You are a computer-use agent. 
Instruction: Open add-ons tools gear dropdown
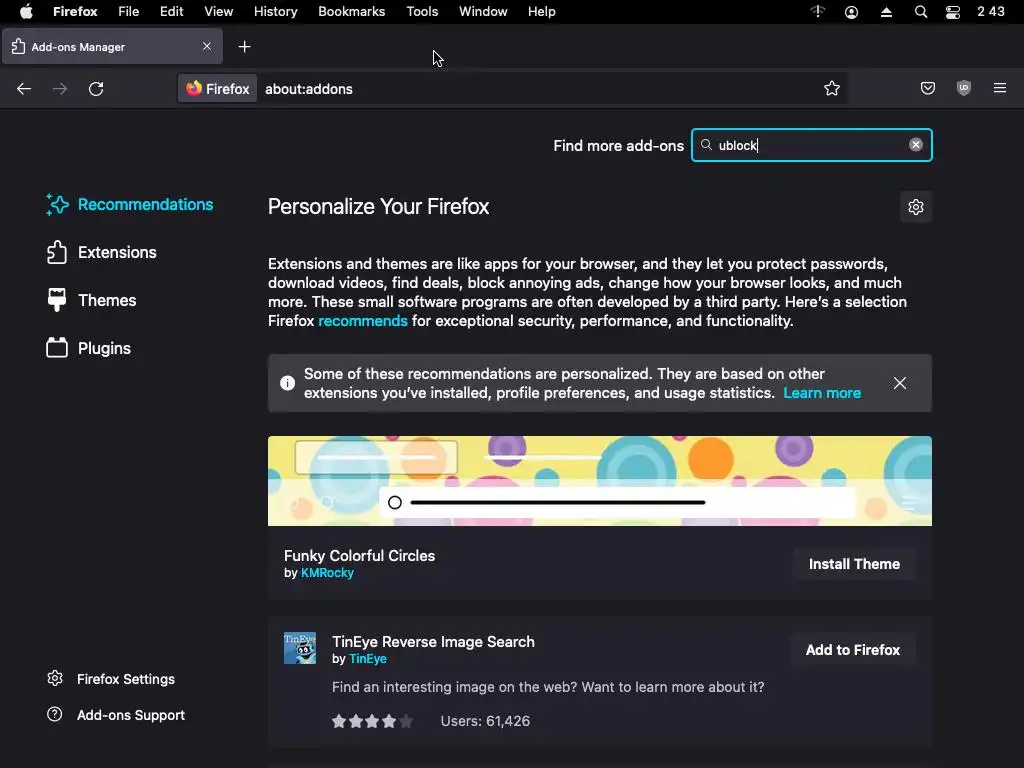915,207
